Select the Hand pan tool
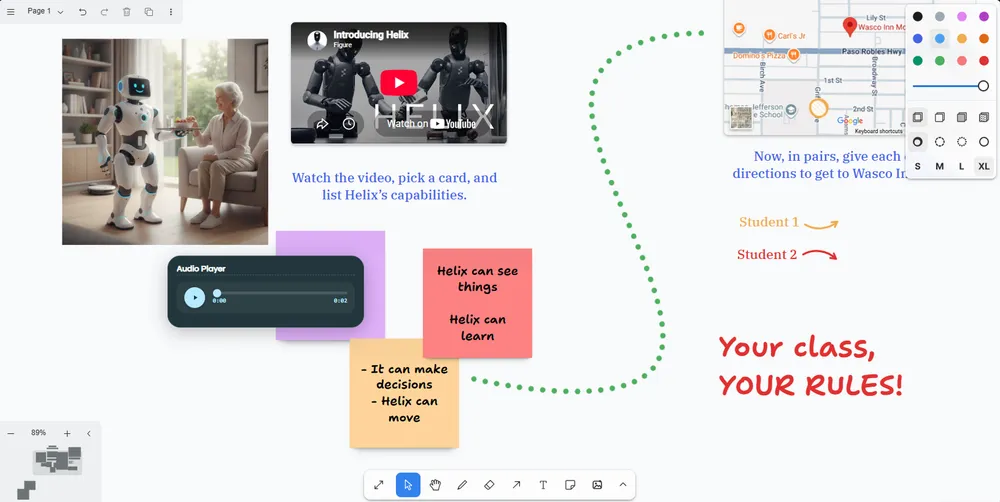The width and height of the screenshot is (1000, 502). [436, 485]
